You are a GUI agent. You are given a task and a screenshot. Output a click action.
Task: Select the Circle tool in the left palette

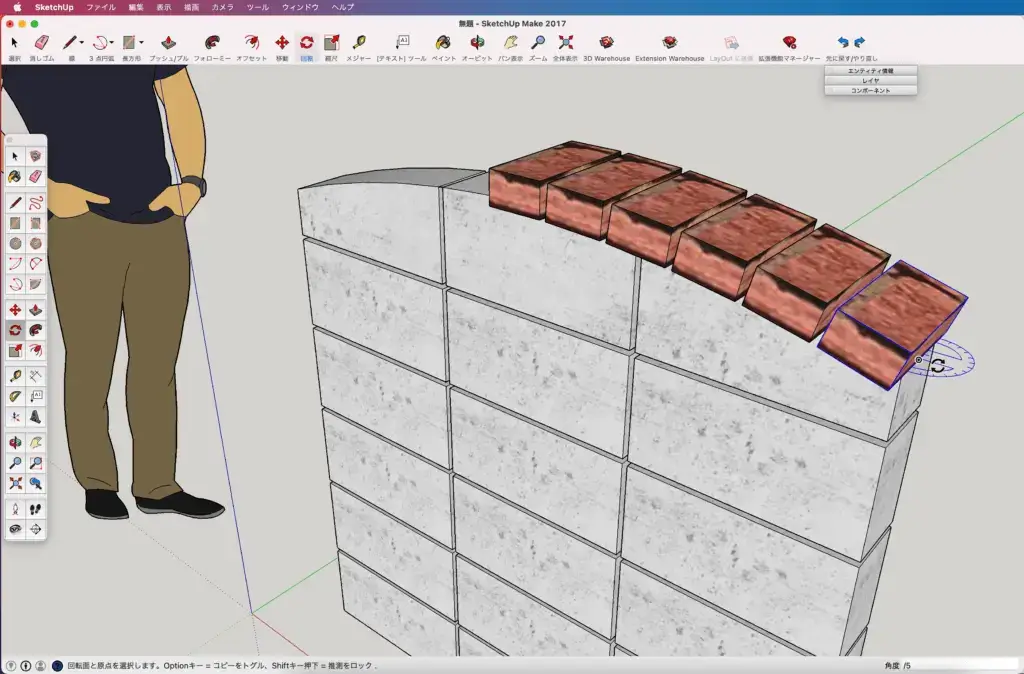click(15, 244)
